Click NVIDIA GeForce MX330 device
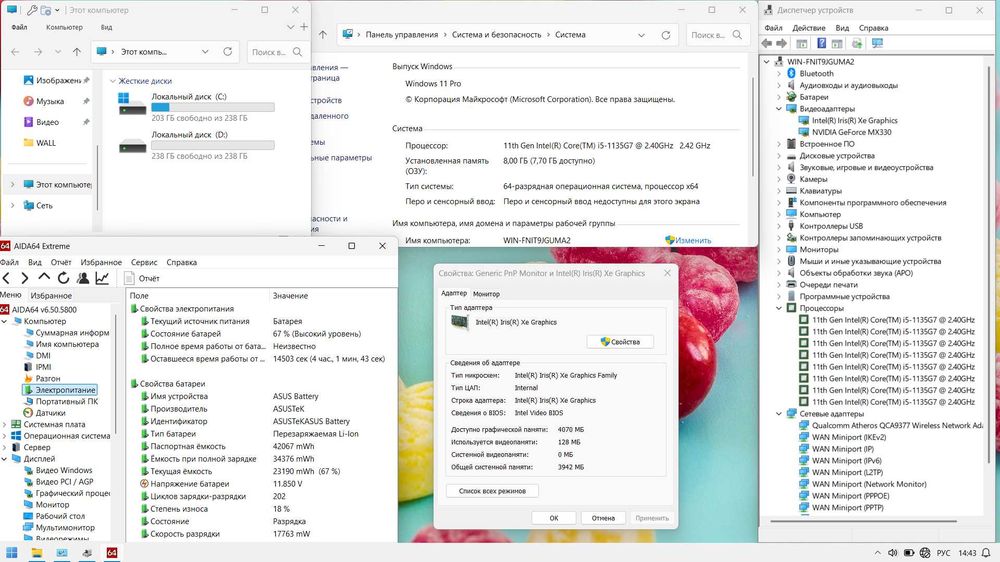 pyautogui.click(x=851, y=132)
